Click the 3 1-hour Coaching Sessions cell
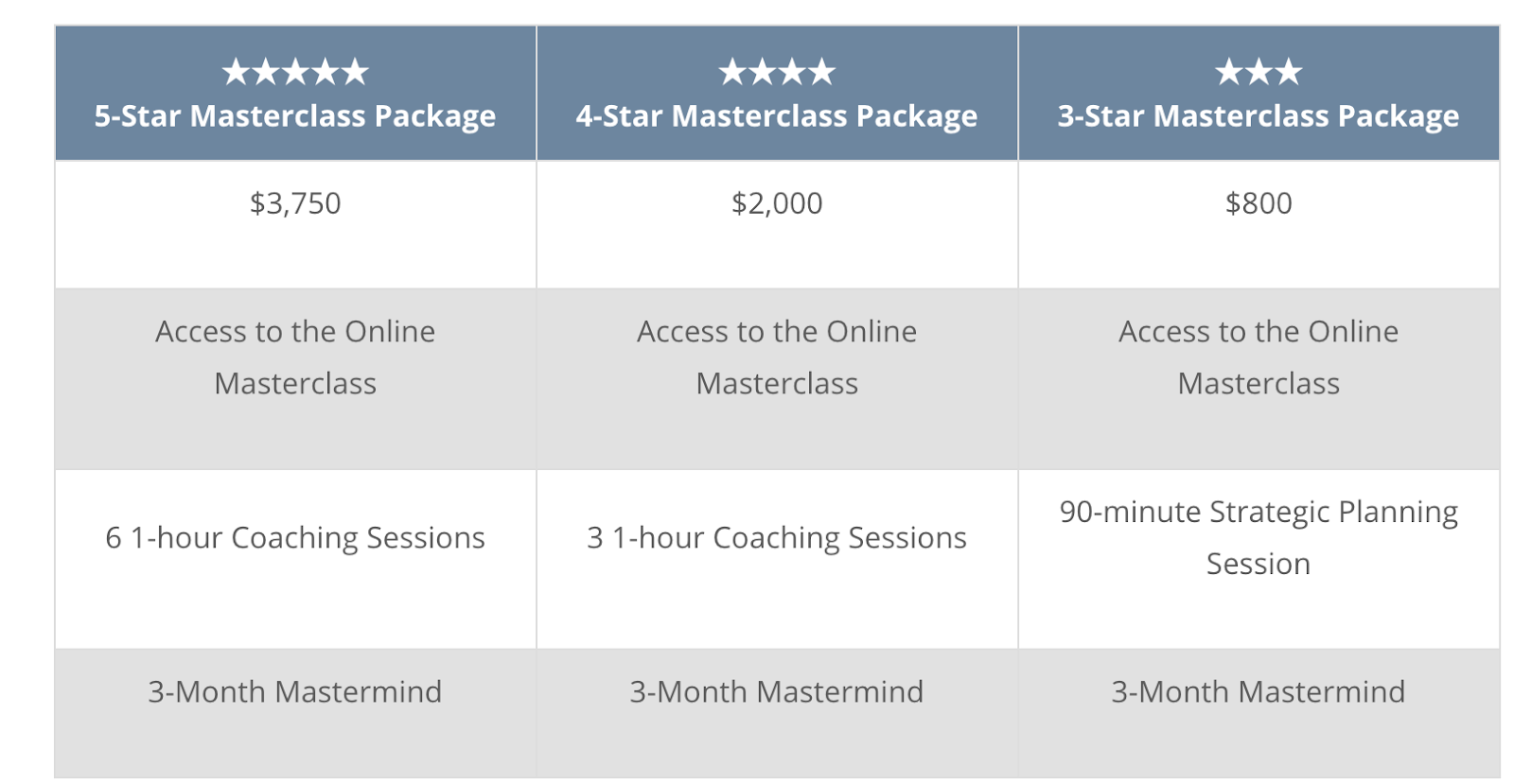 point(777,559)
